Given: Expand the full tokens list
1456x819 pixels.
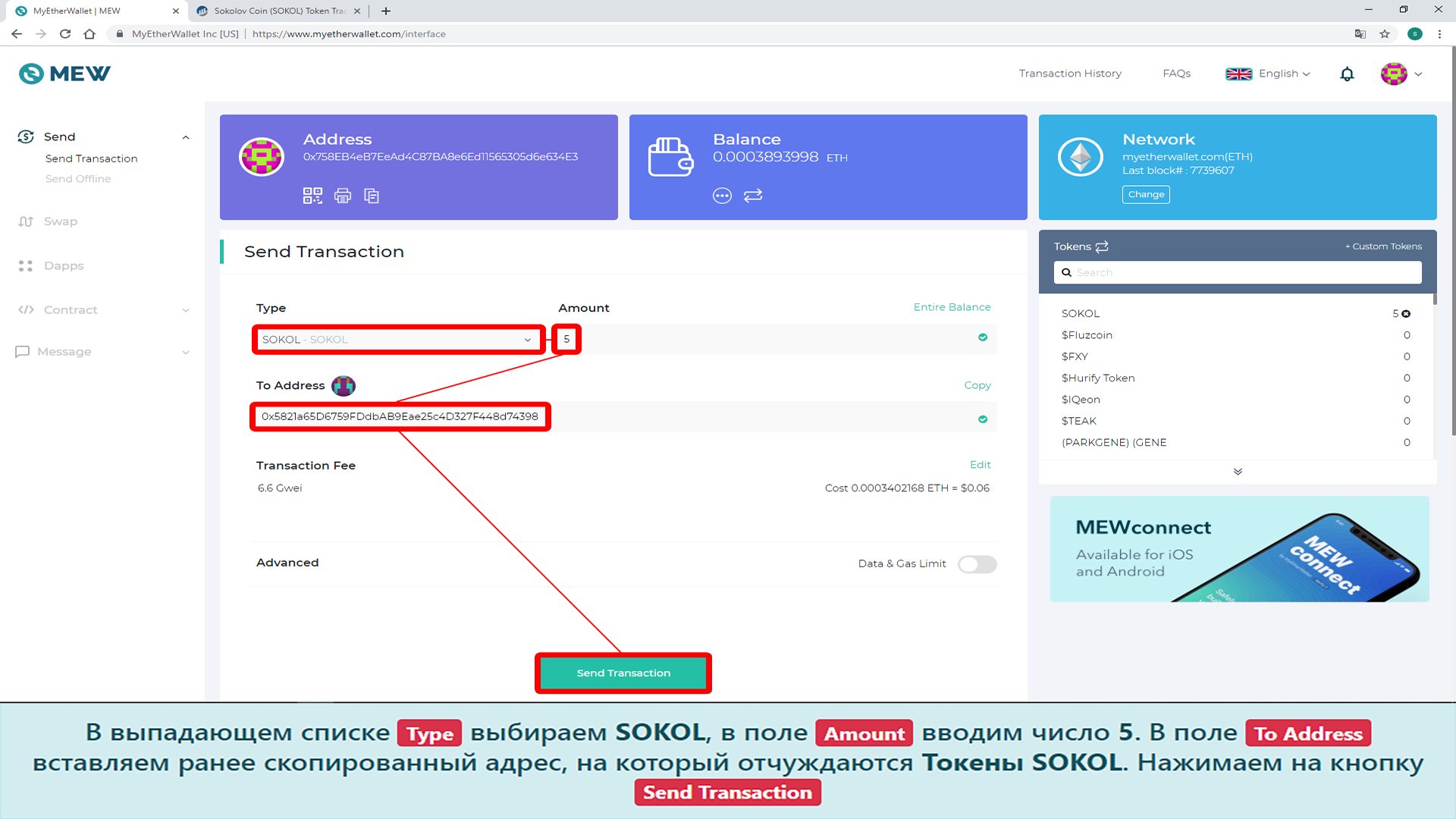Looking at the screenshot, I should (x=1238, y=472).
